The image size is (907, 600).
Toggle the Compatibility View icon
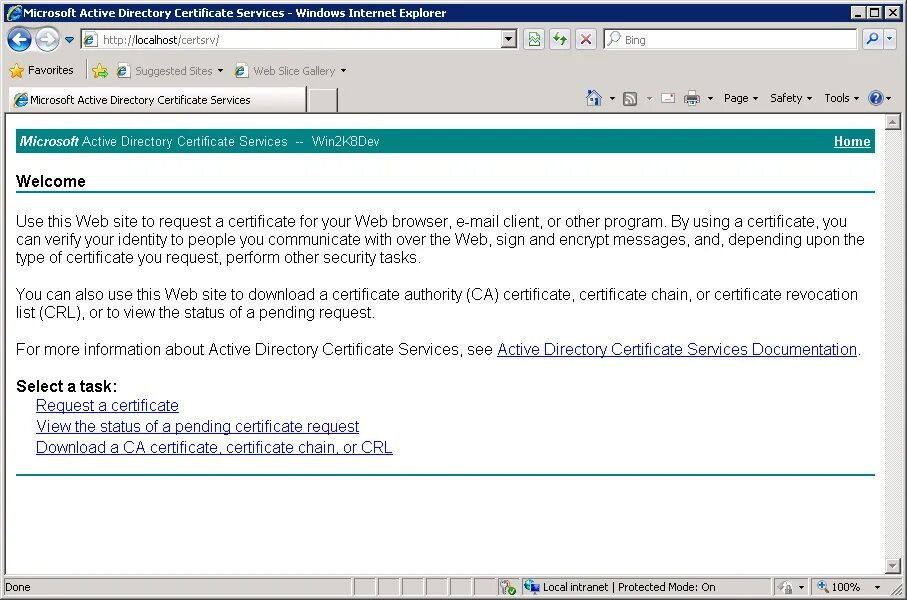pos(534,39)
